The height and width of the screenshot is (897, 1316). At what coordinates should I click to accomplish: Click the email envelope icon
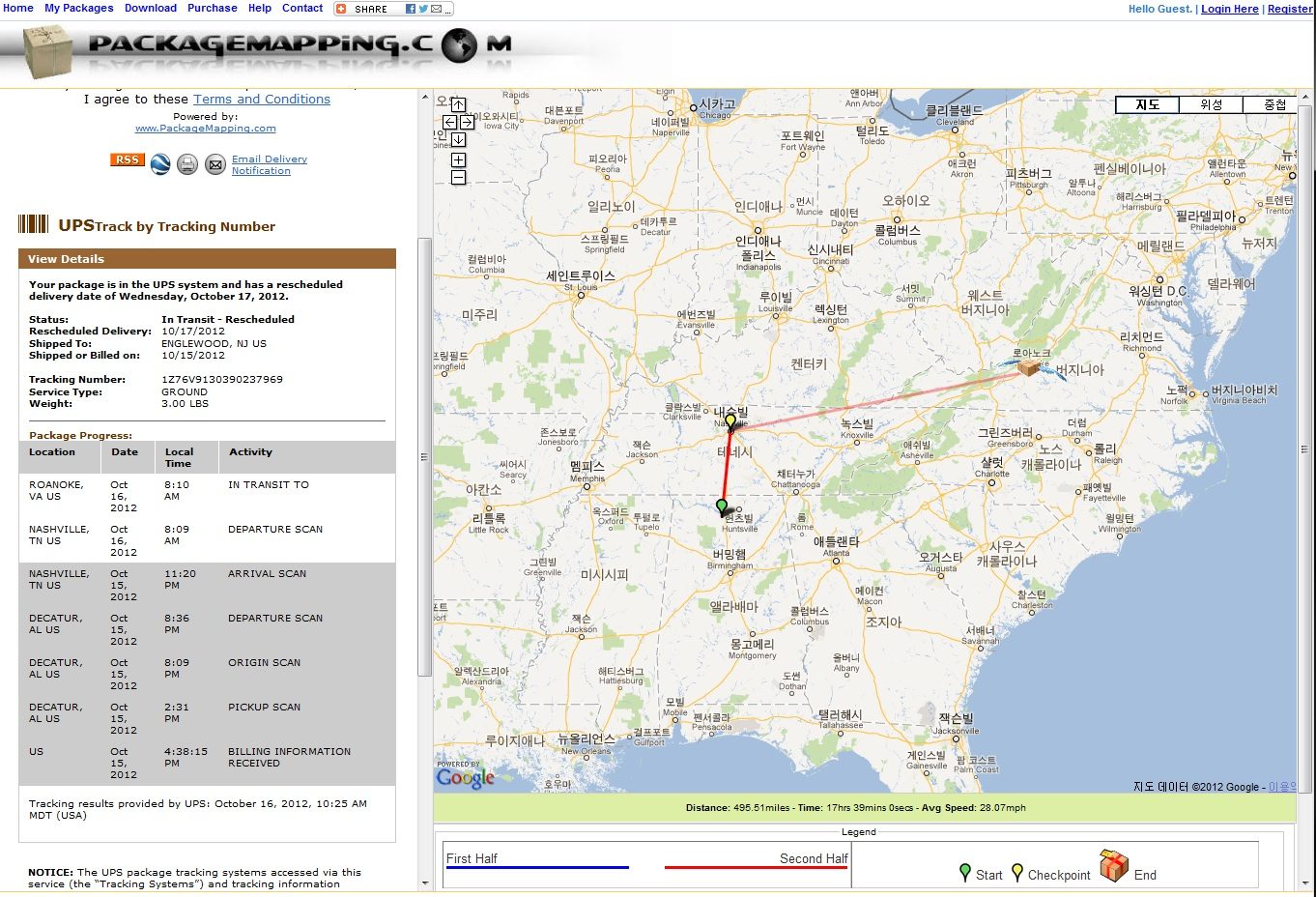point(215,164)
